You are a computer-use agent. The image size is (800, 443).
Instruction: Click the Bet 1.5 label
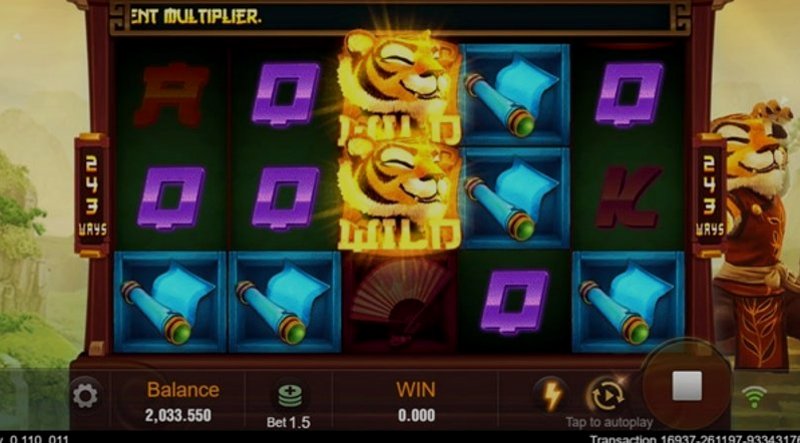[288, 422]
